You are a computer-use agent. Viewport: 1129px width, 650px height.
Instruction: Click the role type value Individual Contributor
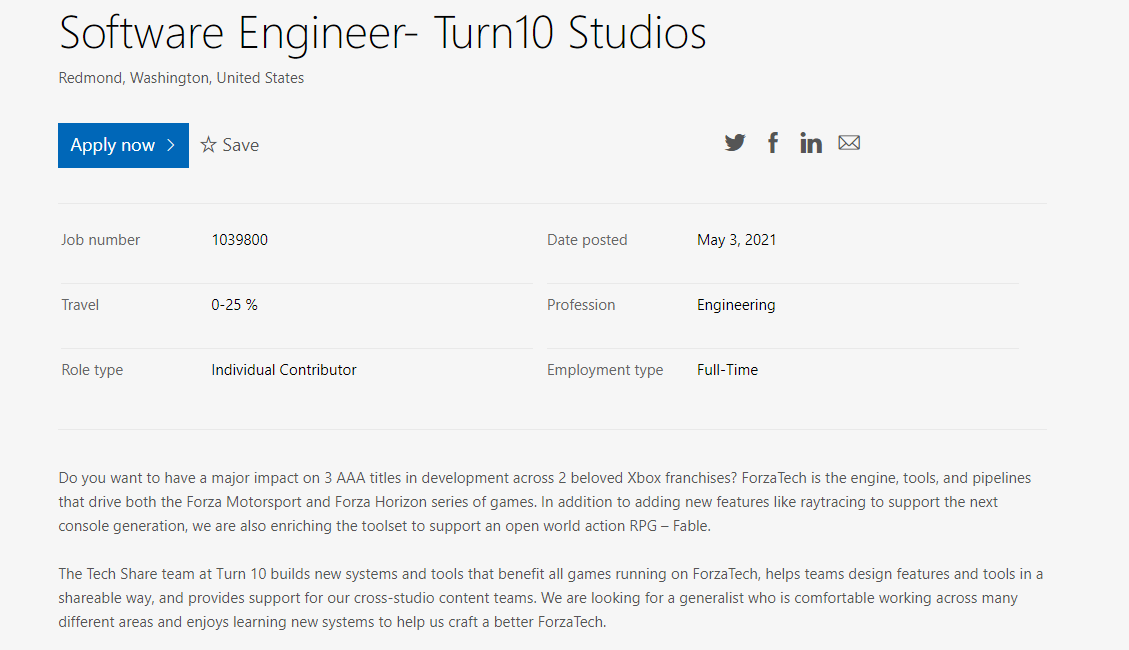pos(284,370)
